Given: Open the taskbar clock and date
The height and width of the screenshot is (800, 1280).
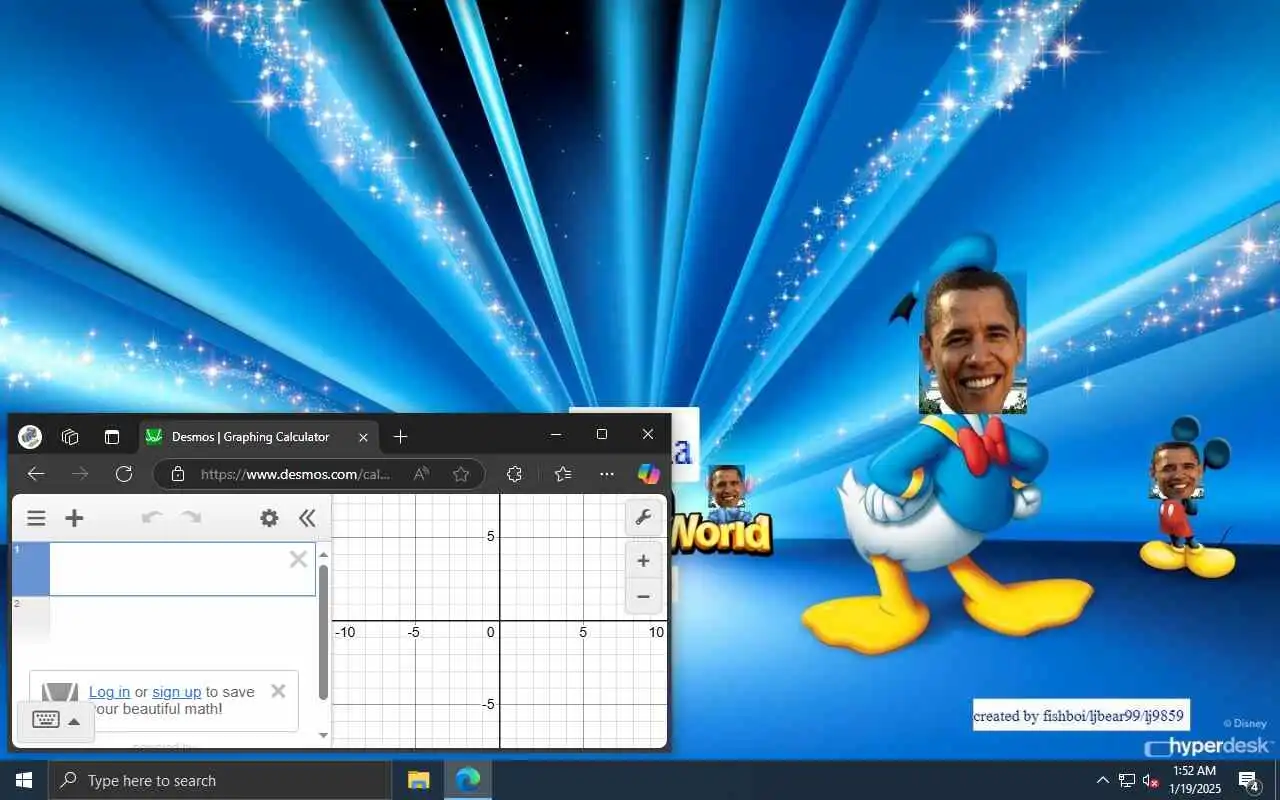Looking at the screenshot, I should tap(1194, 780).
